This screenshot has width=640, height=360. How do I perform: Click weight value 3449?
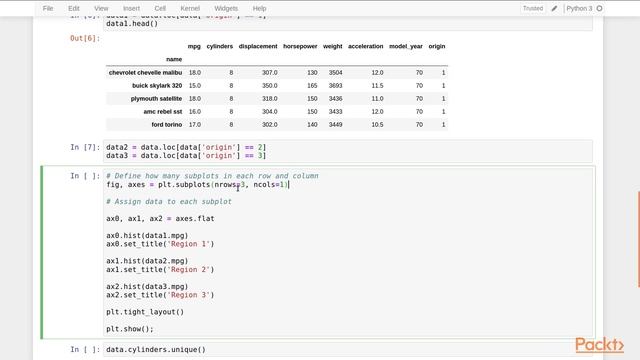[x=336, y=124]
